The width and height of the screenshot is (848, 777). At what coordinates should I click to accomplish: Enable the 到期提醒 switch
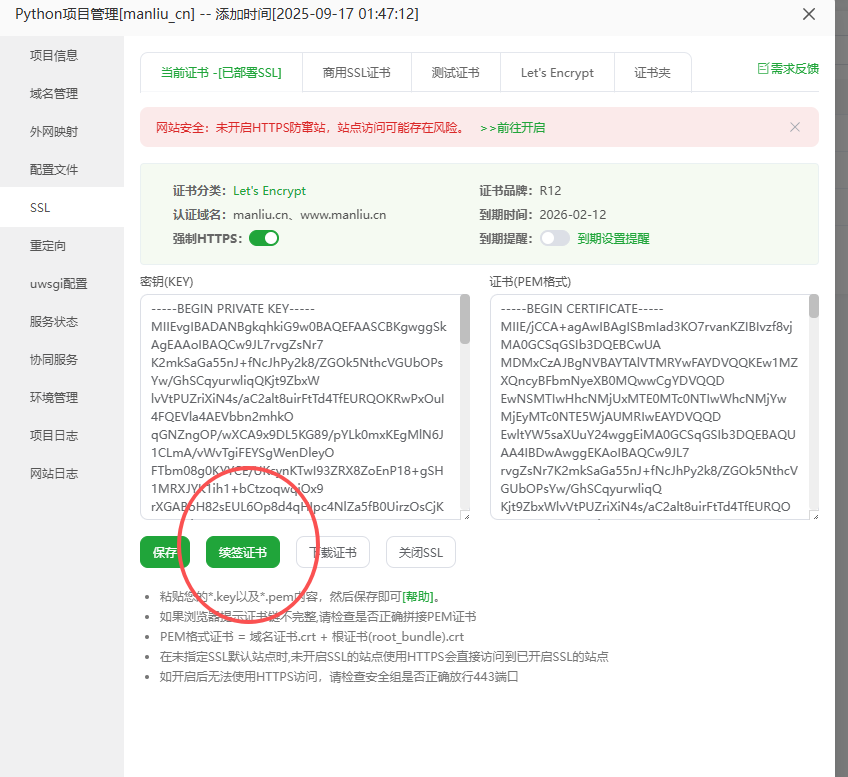(557, 238)
